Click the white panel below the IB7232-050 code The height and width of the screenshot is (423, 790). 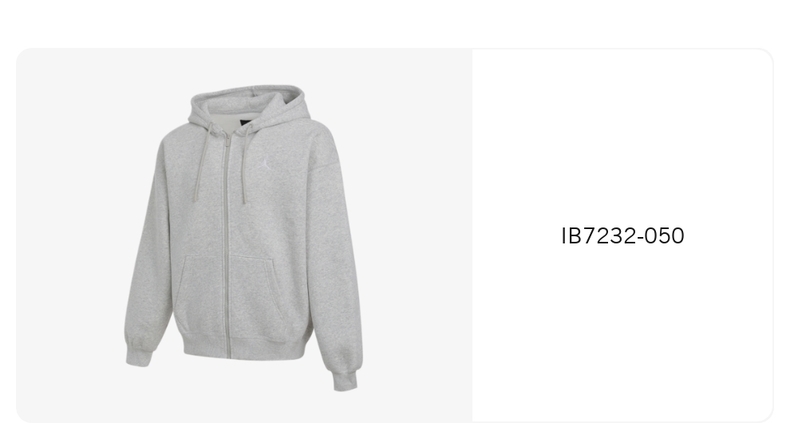tap(623, 332)
